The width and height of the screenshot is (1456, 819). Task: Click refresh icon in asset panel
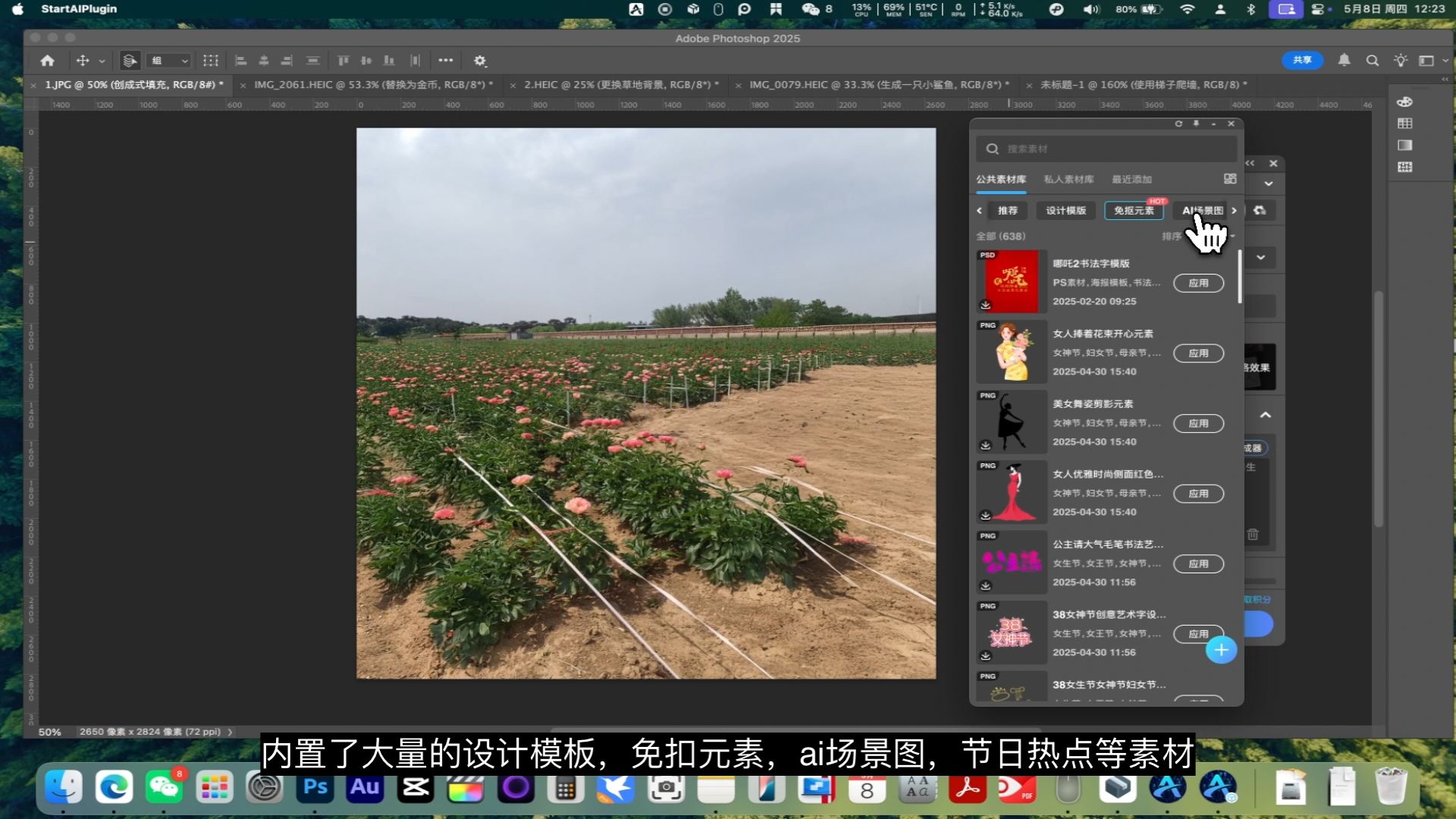pos(1178,124)
